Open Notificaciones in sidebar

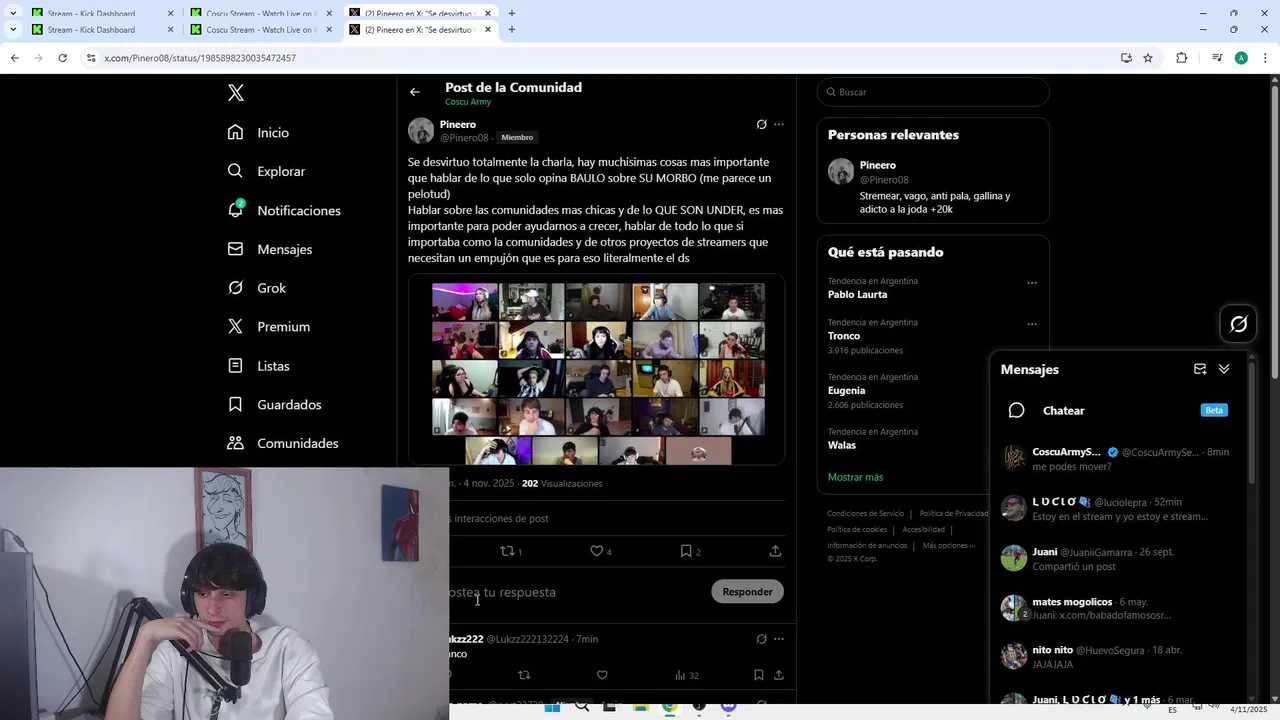pos(285,210)
